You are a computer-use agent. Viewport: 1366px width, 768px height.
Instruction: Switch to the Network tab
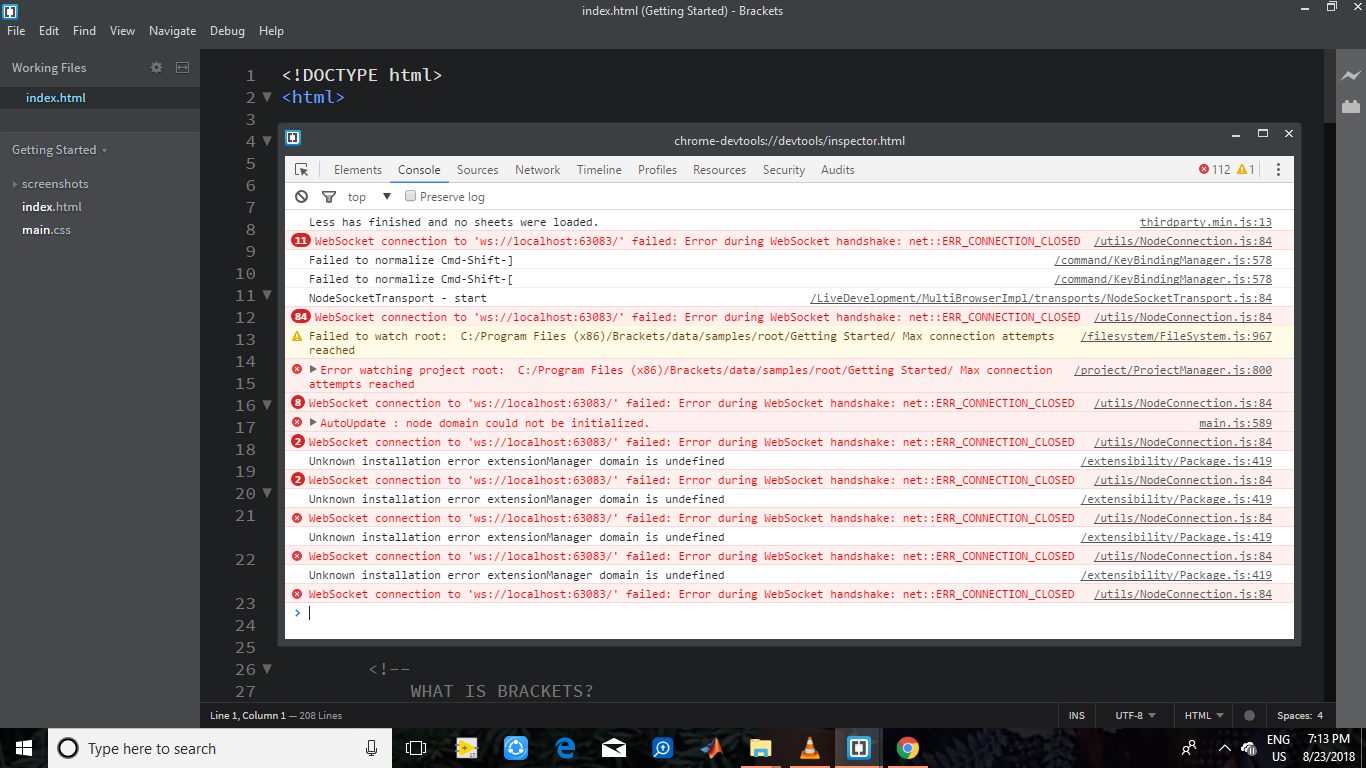537,170
